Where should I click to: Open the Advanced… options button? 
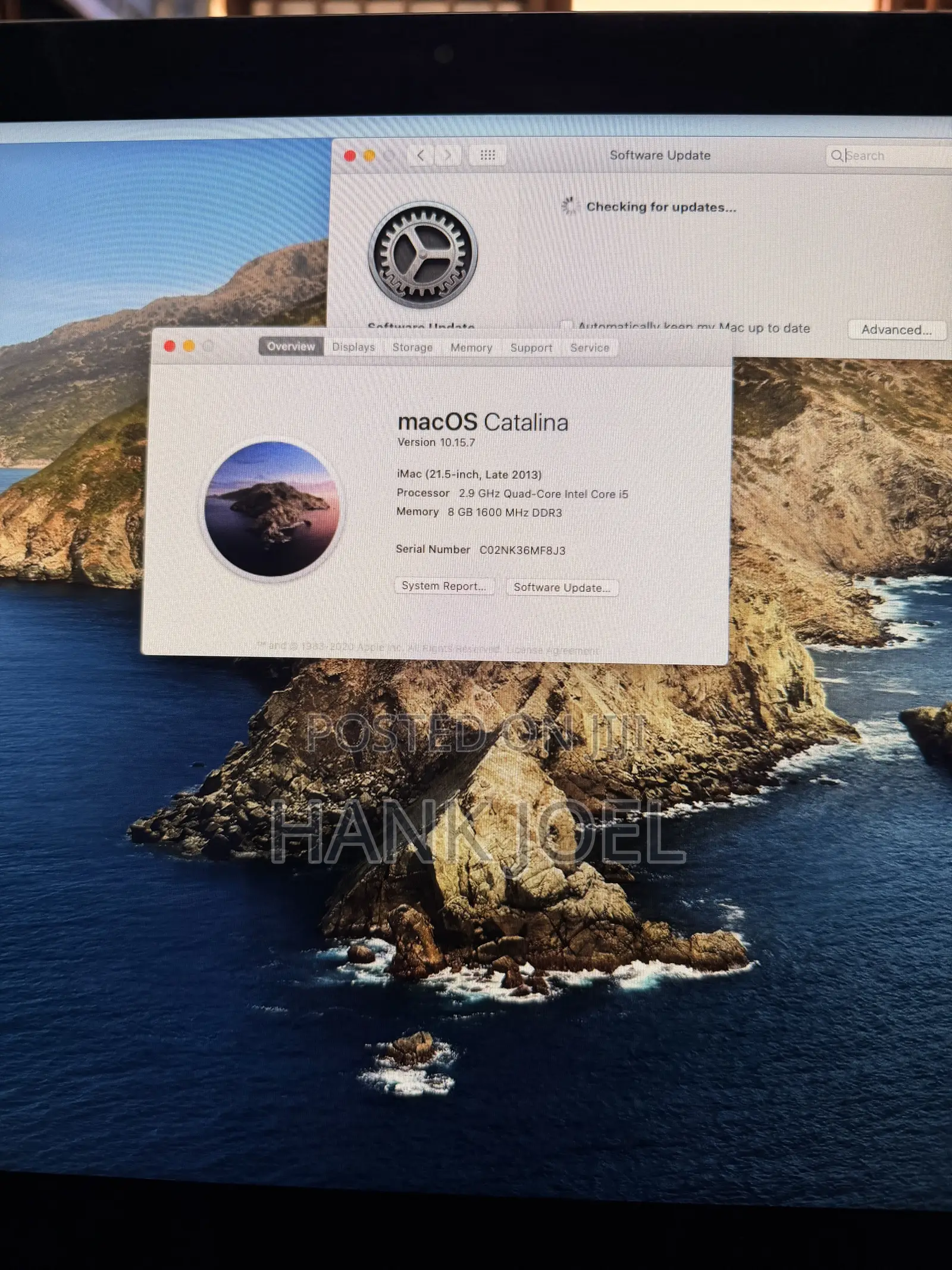tap(896, 330)
